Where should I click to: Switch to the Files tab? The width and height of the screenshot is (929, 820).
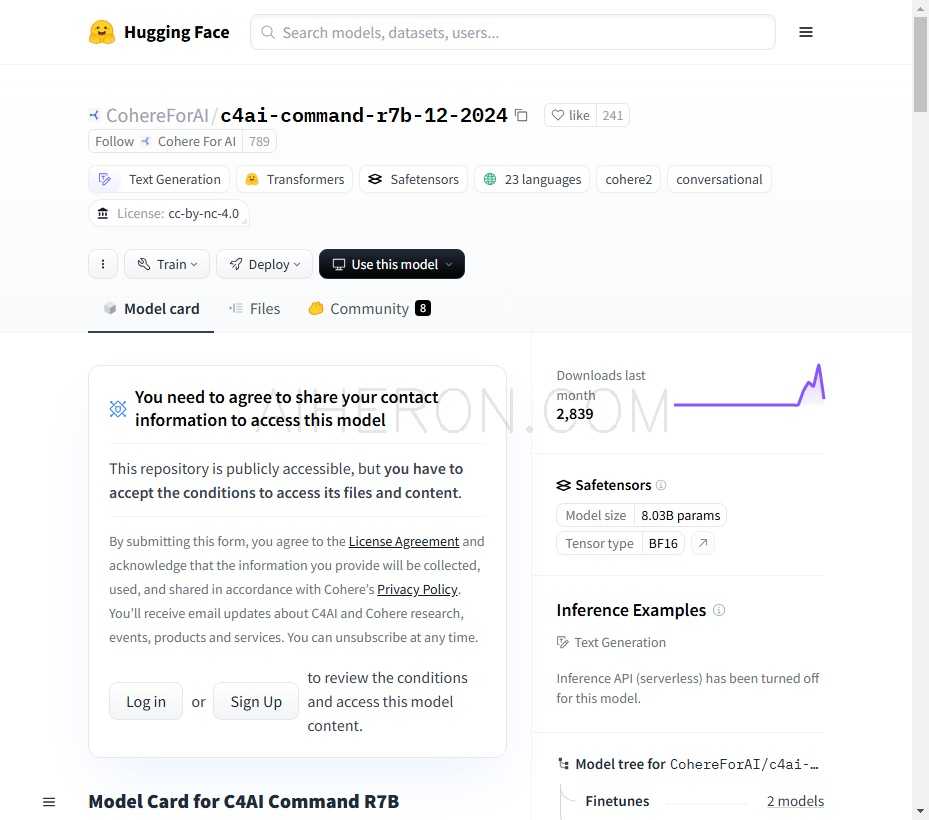click(x=255, y=309)
